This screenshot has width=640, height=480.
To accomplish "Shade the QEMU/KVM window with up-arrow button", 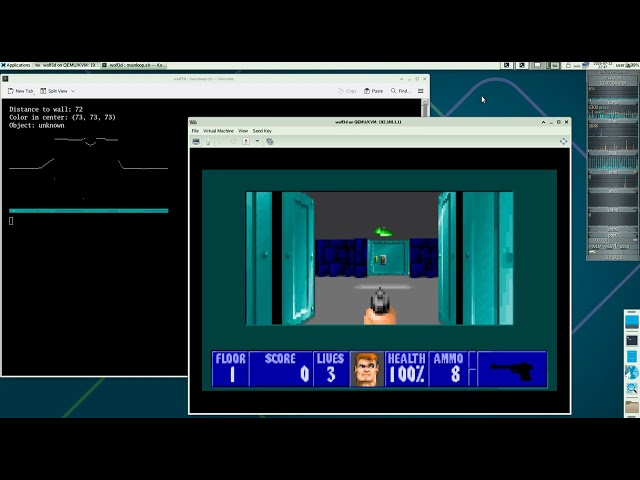I will [x=543, y=122].
